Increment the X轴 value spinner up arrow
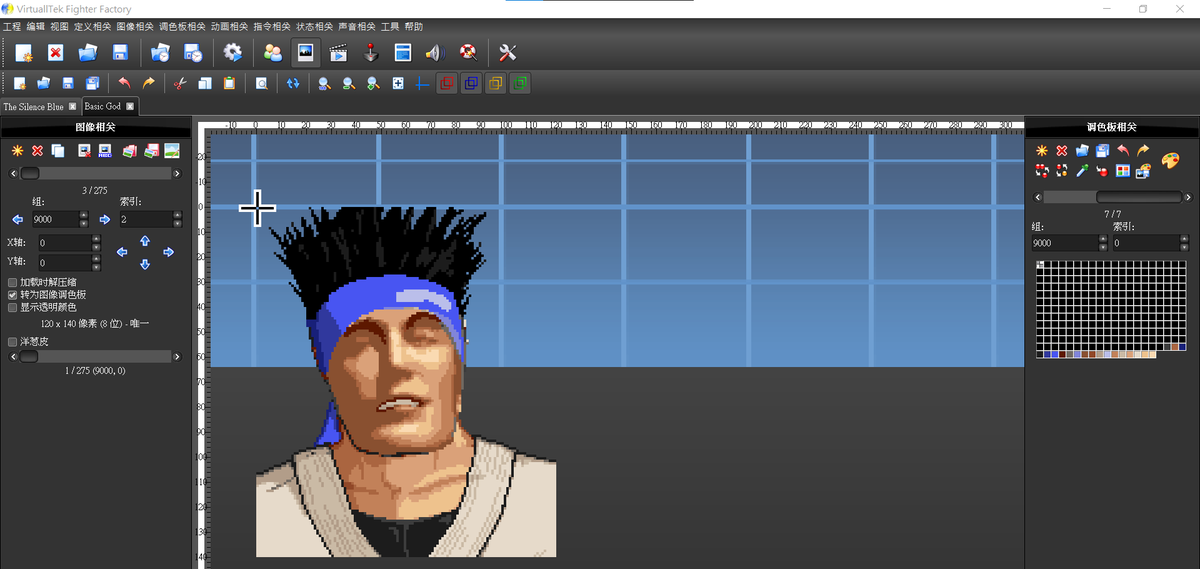Screen dimensions: 1200x569 (96, 239)
